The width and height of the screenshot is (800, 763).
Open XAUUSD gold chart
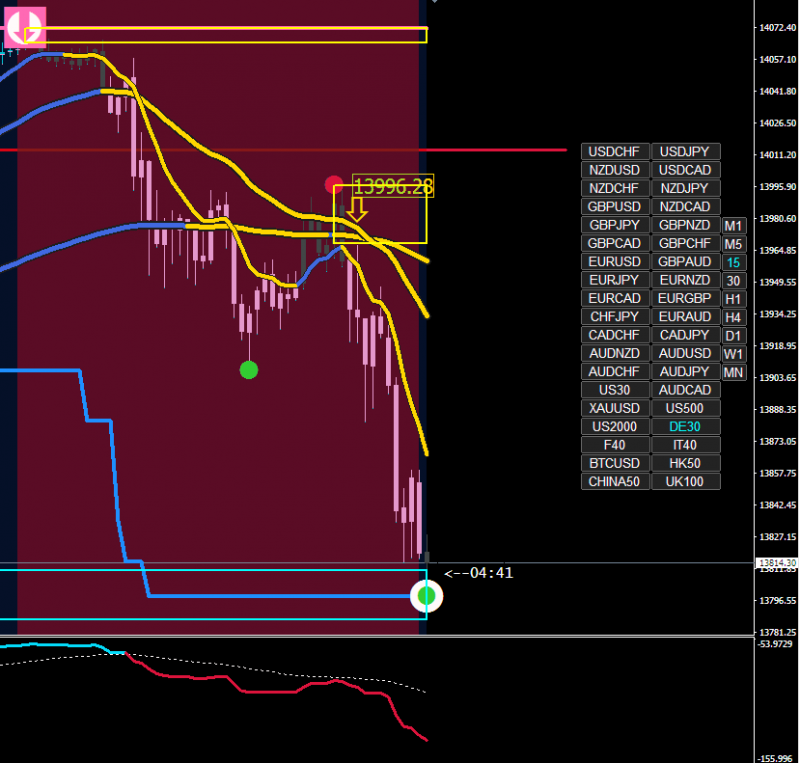click(615, 409)
